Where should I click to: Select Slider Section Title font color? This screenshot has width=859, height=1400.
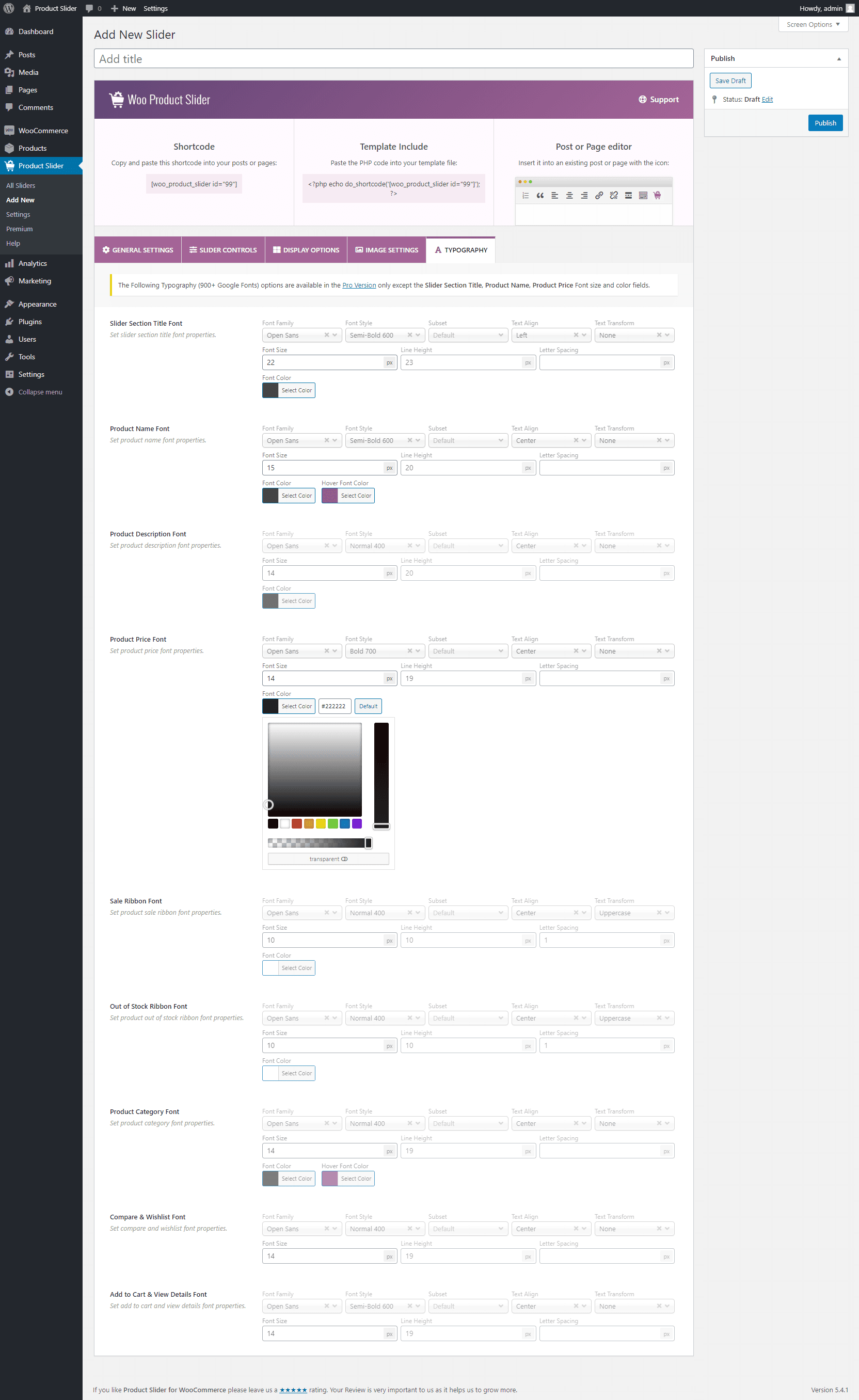[289, 390]
